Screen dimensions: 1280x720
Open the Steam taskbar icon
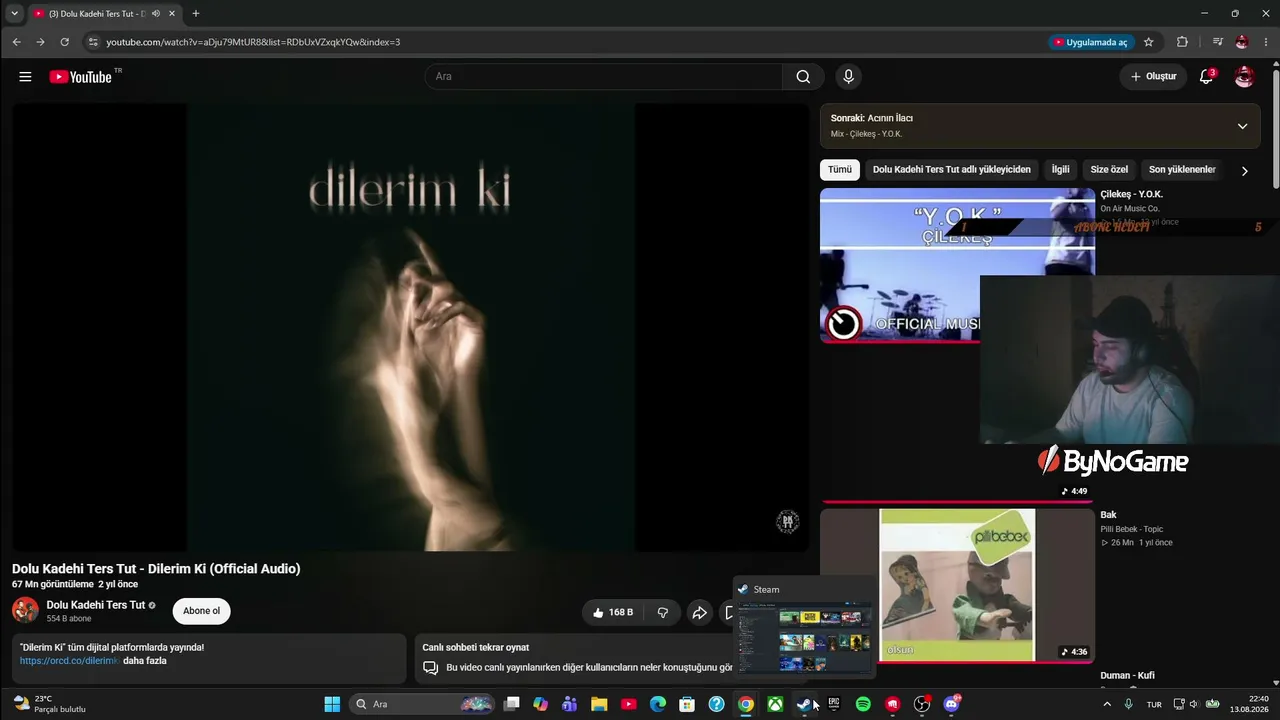(804, 704)
